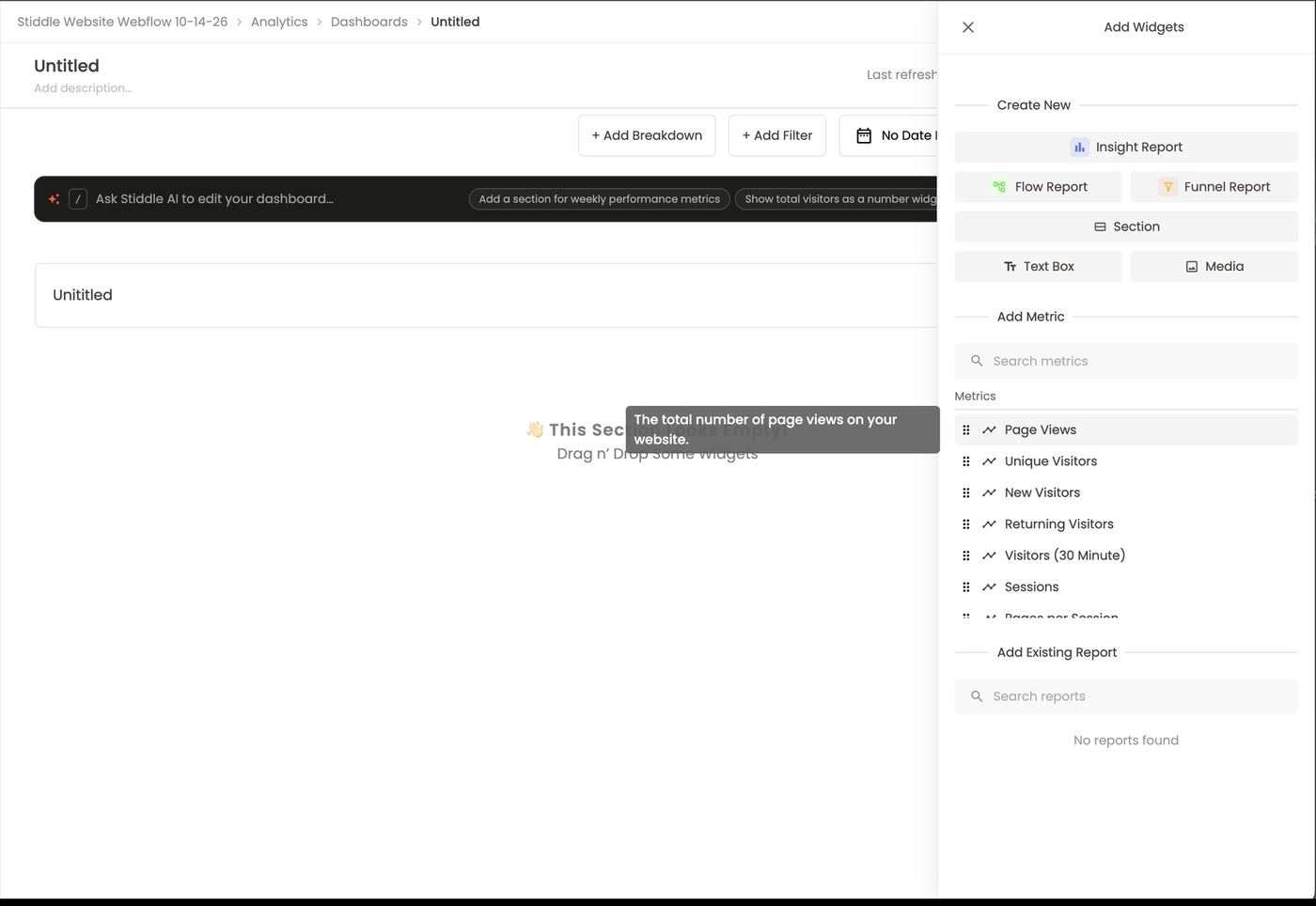Open Stiddle Website Webflow breadcrumb
Screen dimensions: 1316x906
coord(122,22)
